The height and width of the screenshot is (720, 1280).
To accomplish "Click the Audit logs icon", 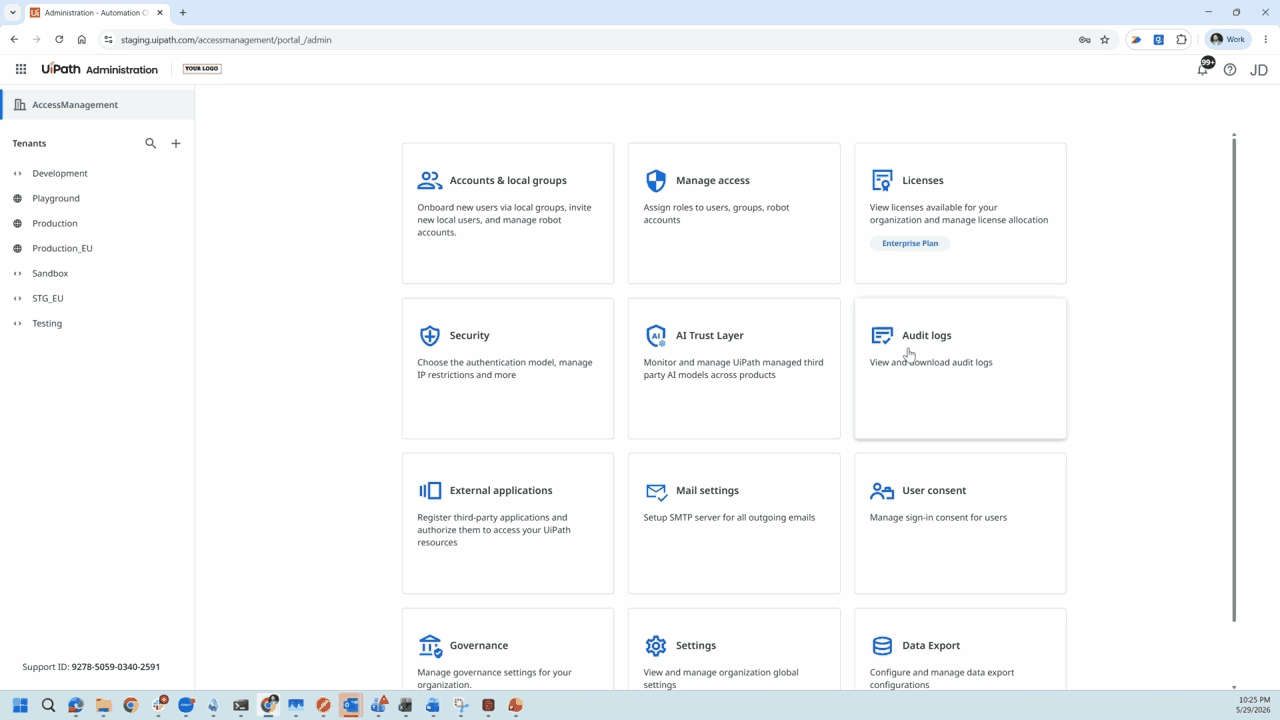I will (x=882, y=335).
